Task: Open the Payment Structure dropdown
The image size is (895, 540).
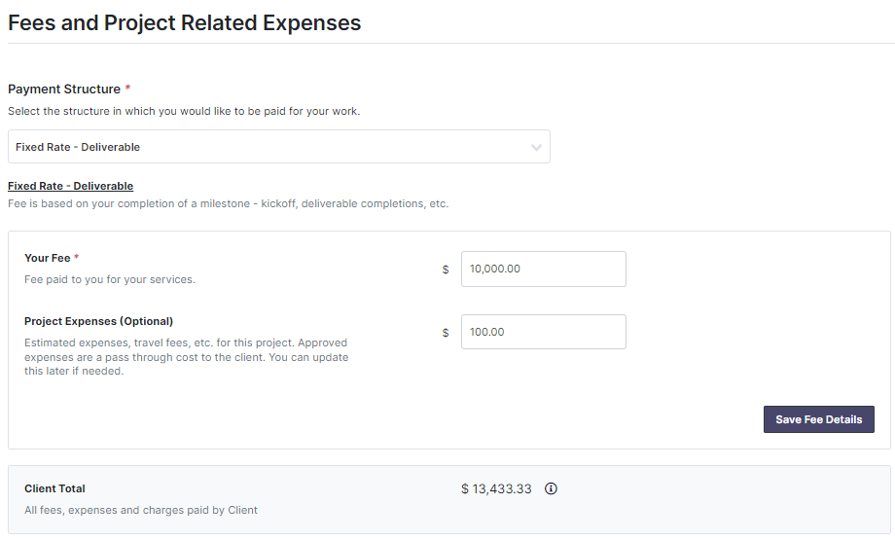Action: tap(279, 147)
